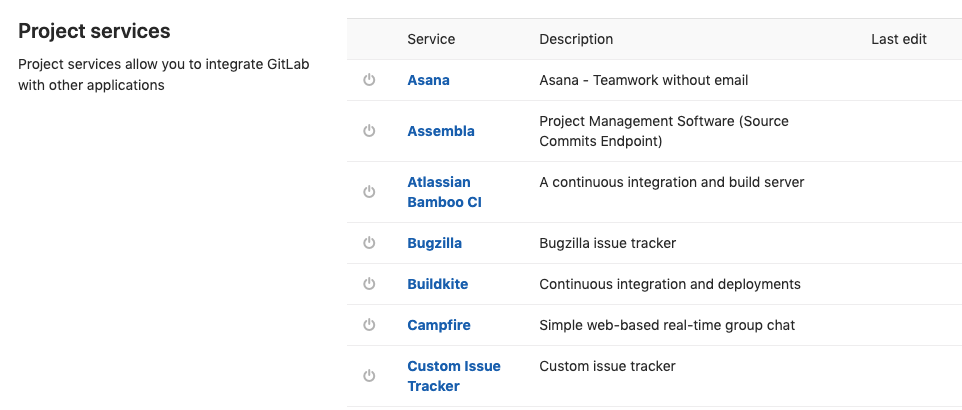Click the Description column header
The width and height of the screenshot is (962, 410).
[x=576, y=39]
